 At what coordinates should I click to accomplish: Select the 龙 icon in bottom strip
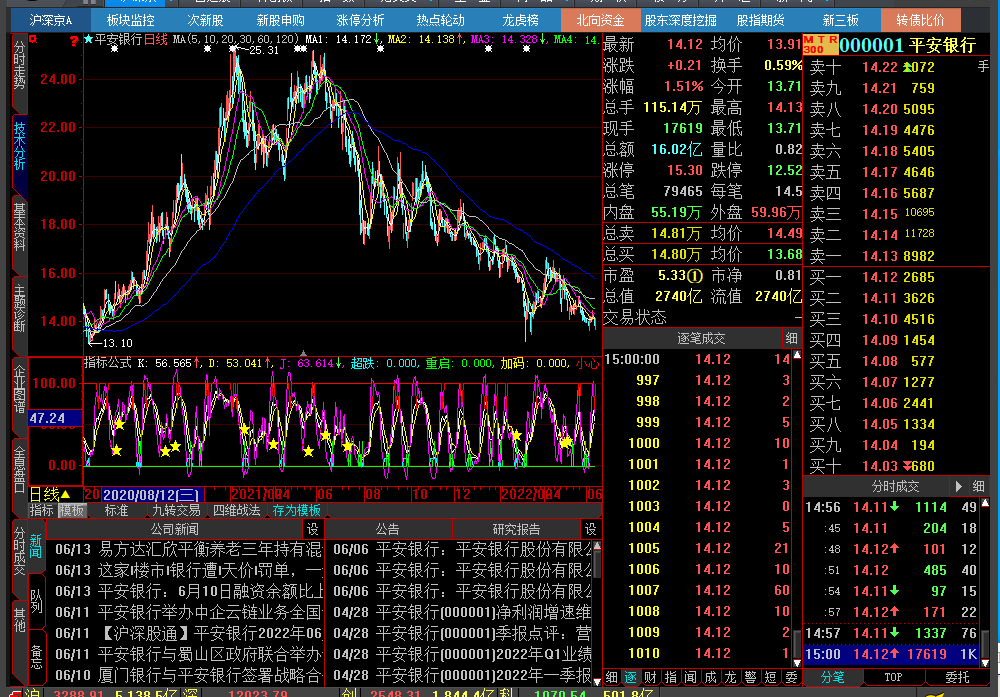coord(731,677)
